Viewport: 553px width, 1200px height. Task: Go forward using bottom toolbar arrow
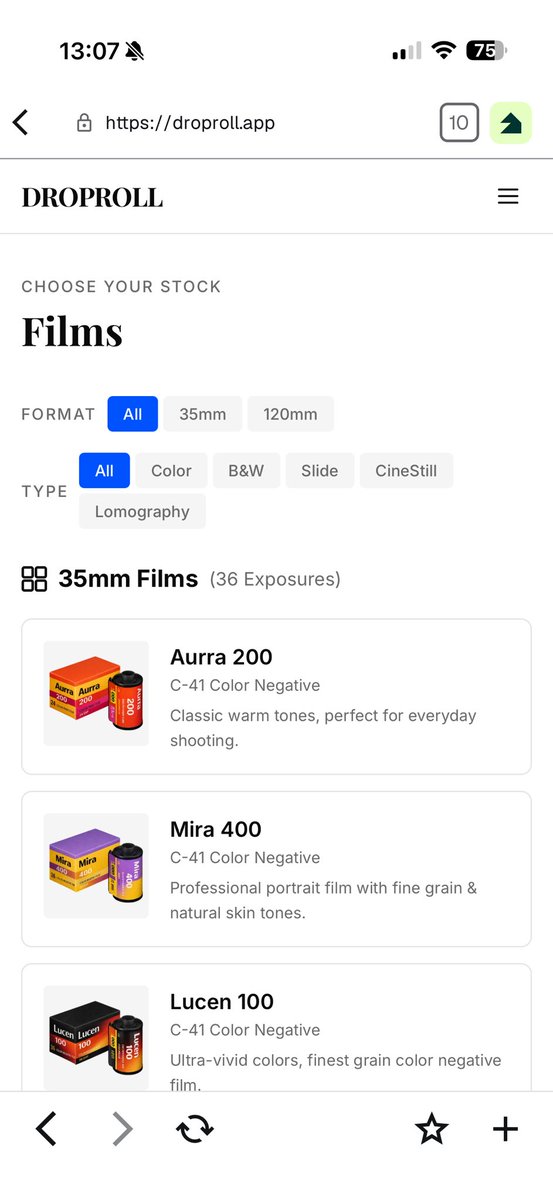[x=122, y=1129]
